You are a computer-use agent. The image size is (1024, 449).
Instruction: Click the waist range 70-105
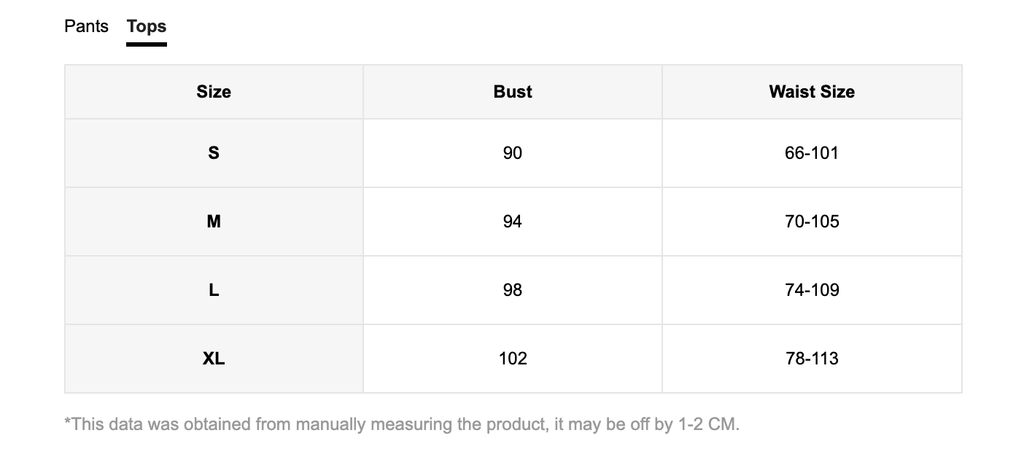[811, 221]
